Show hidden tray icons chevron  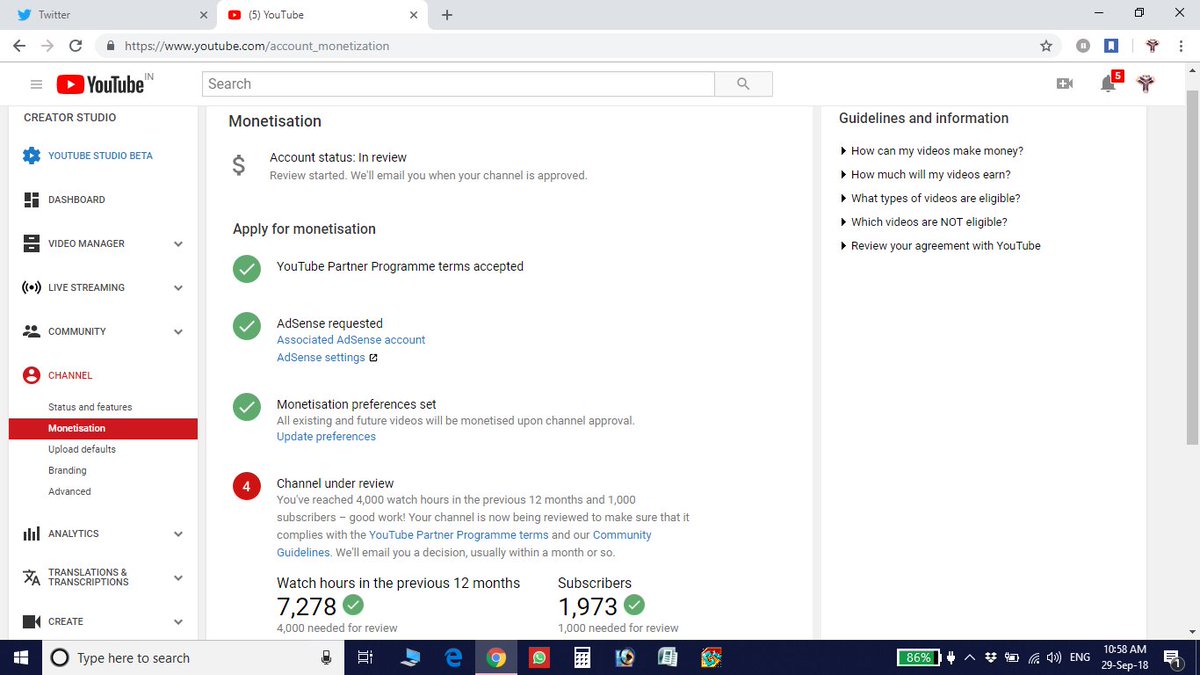click(969, 657)
